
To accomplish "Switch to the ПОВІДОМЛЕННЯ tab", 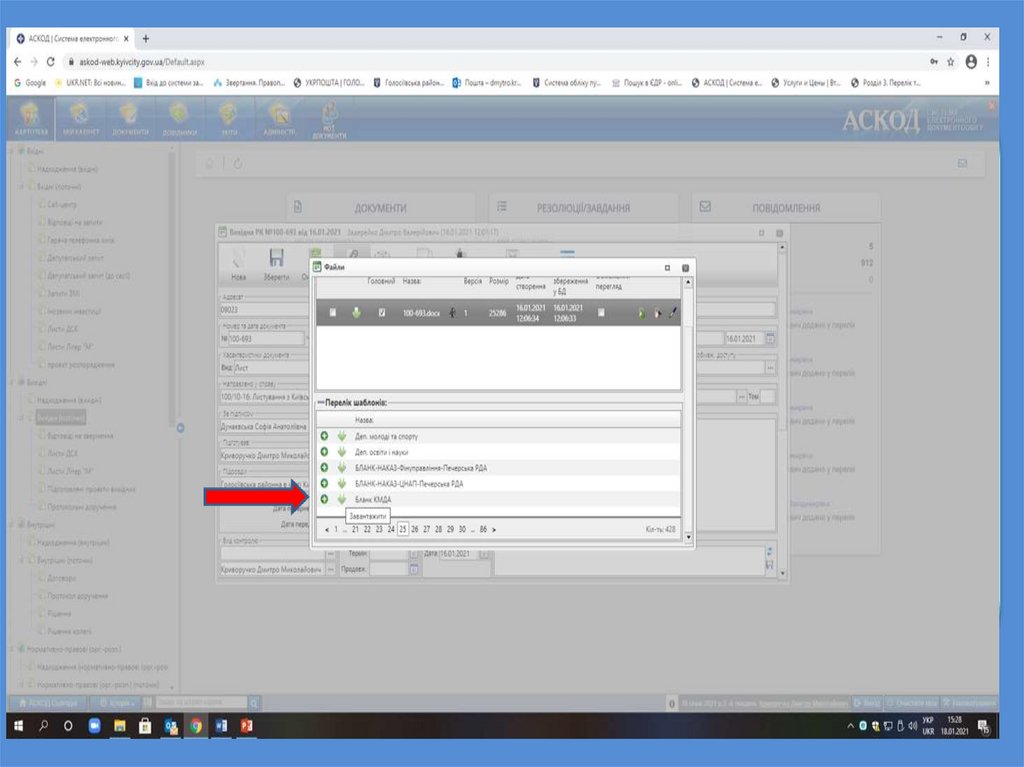I will [x=786, y=208].
